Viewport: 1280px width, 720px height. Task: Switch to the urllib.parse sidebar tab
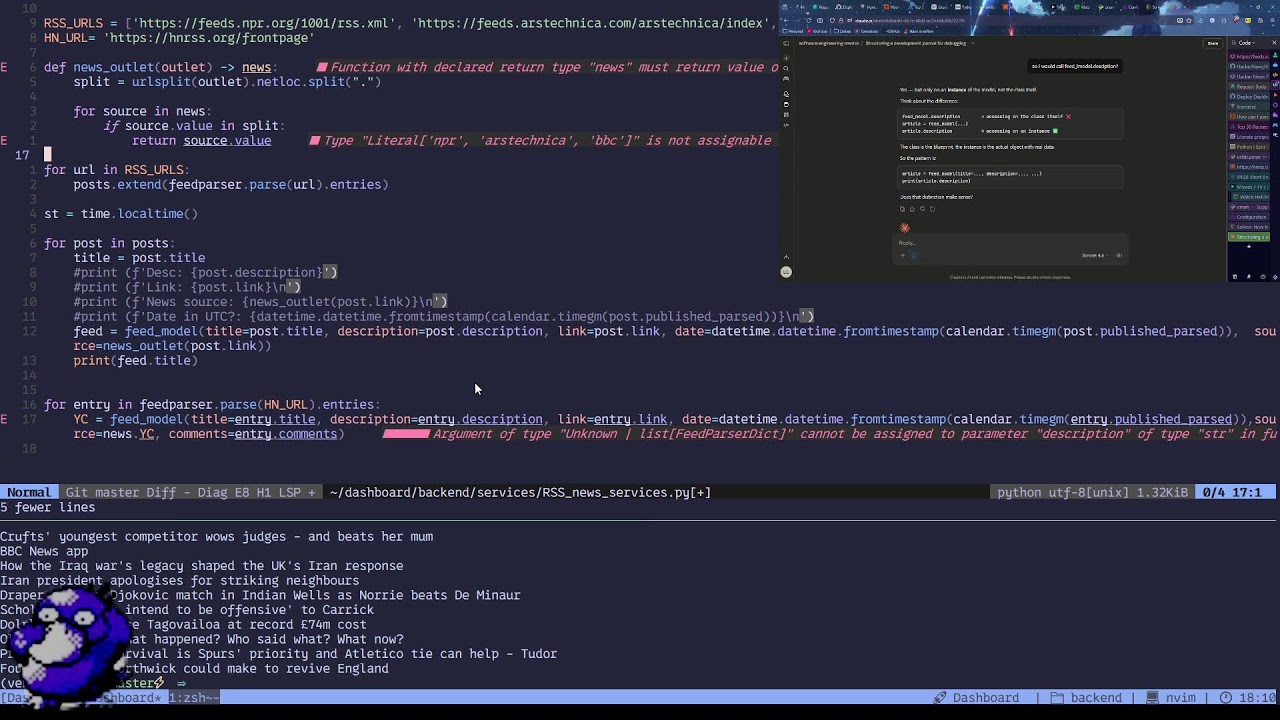tap(1249, 157)
